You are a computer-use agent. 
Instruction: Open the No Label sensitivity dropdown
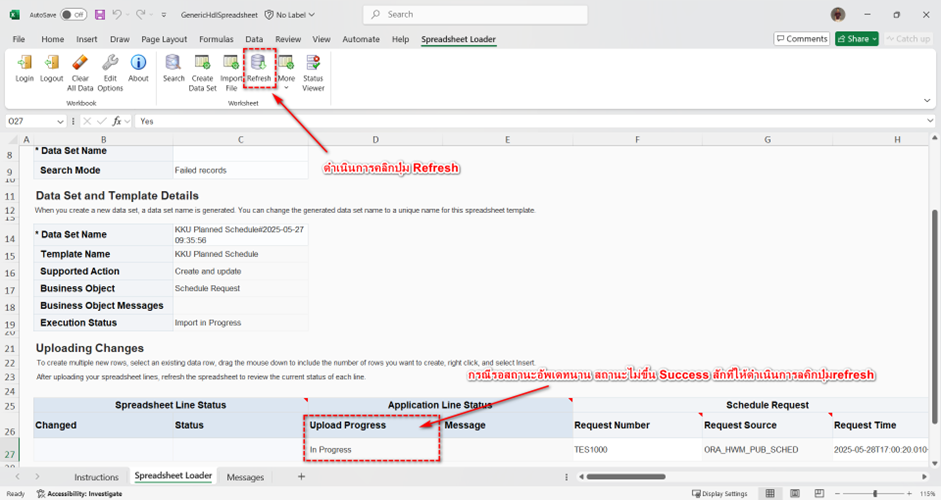click(290, 15)
